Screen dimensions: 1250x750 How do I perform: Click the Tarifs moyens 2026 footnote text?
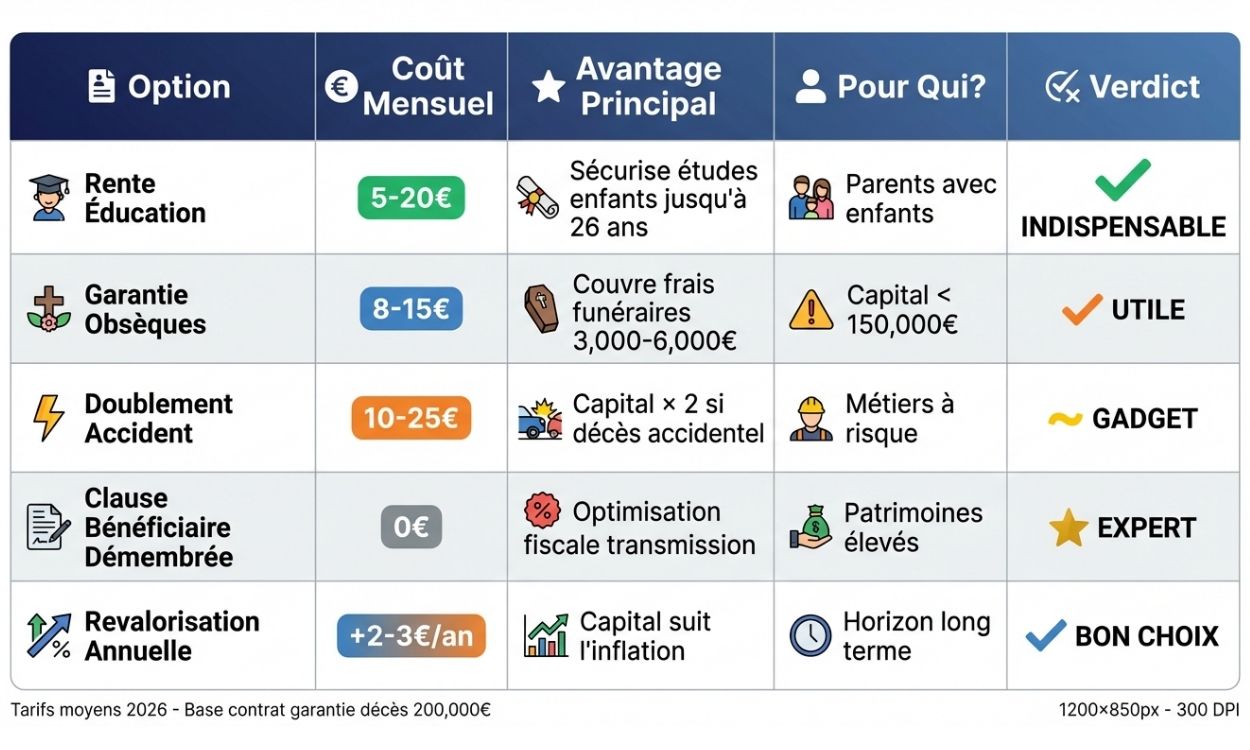[x=251, y=710]
